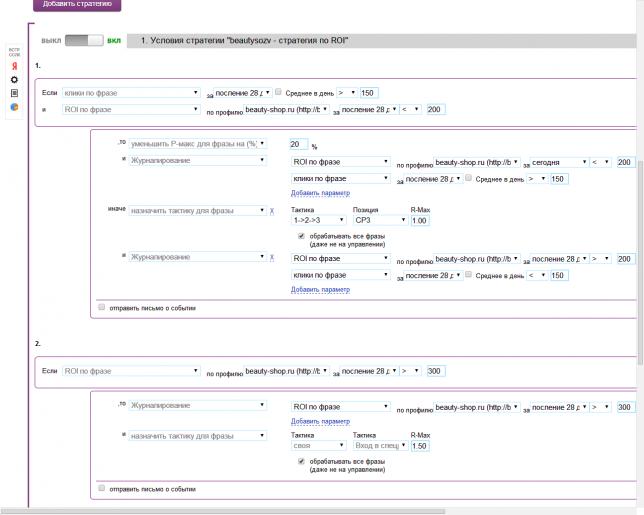
Task: Click the red Yandex icon in sidebar
Action: click(x=14, y=65)
